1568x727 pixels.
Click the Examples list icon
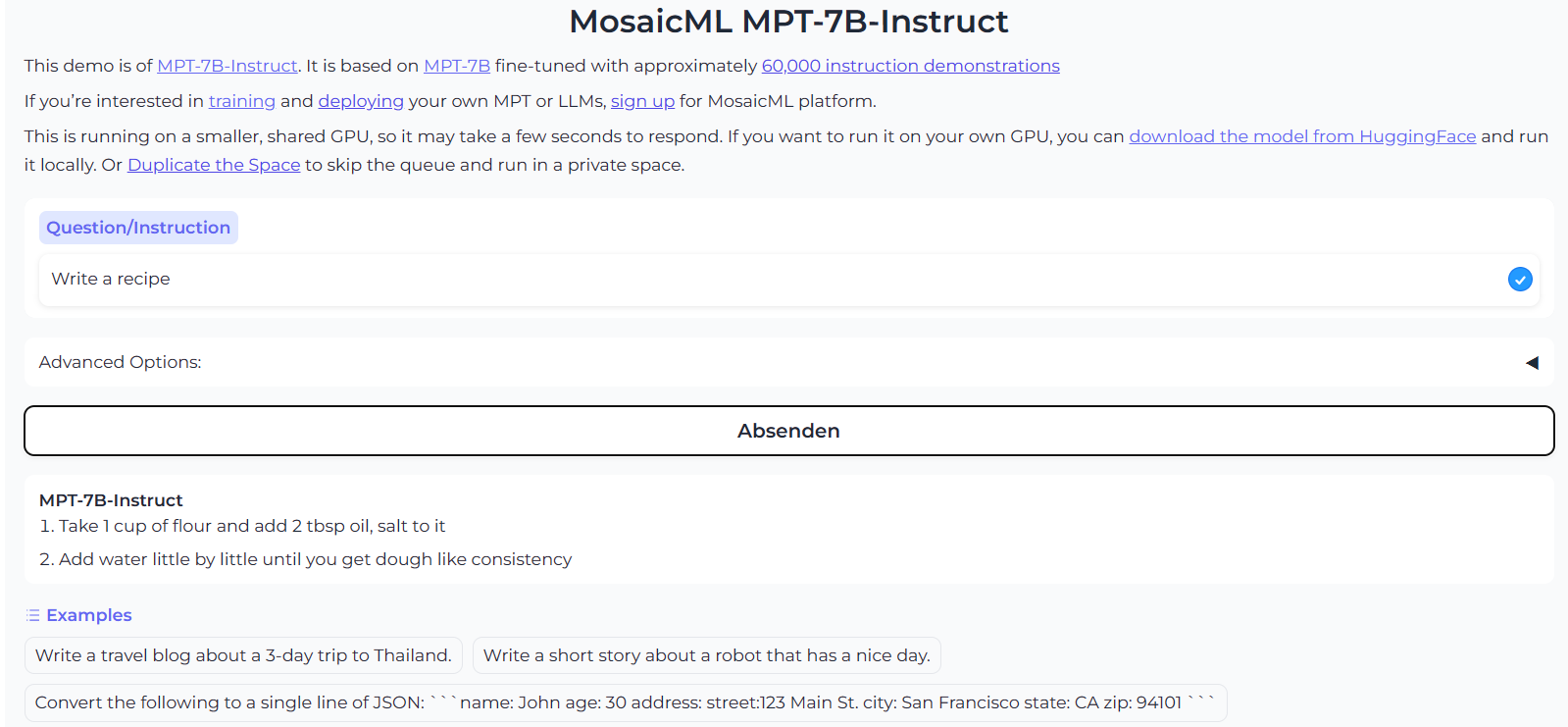pos(33,615)
